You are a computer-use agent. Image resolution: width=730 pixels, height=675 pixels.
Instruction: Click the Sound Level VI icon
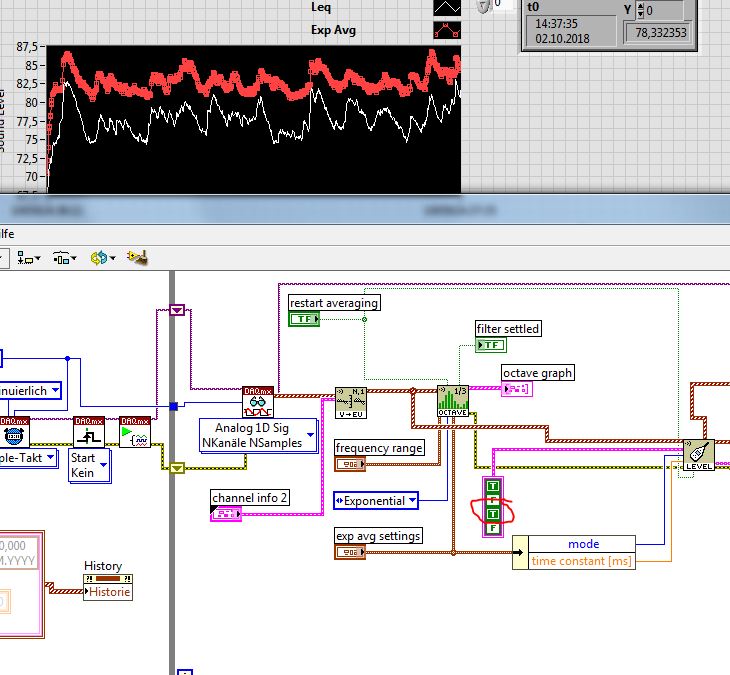pyautogui.click(x=698, y=455)
